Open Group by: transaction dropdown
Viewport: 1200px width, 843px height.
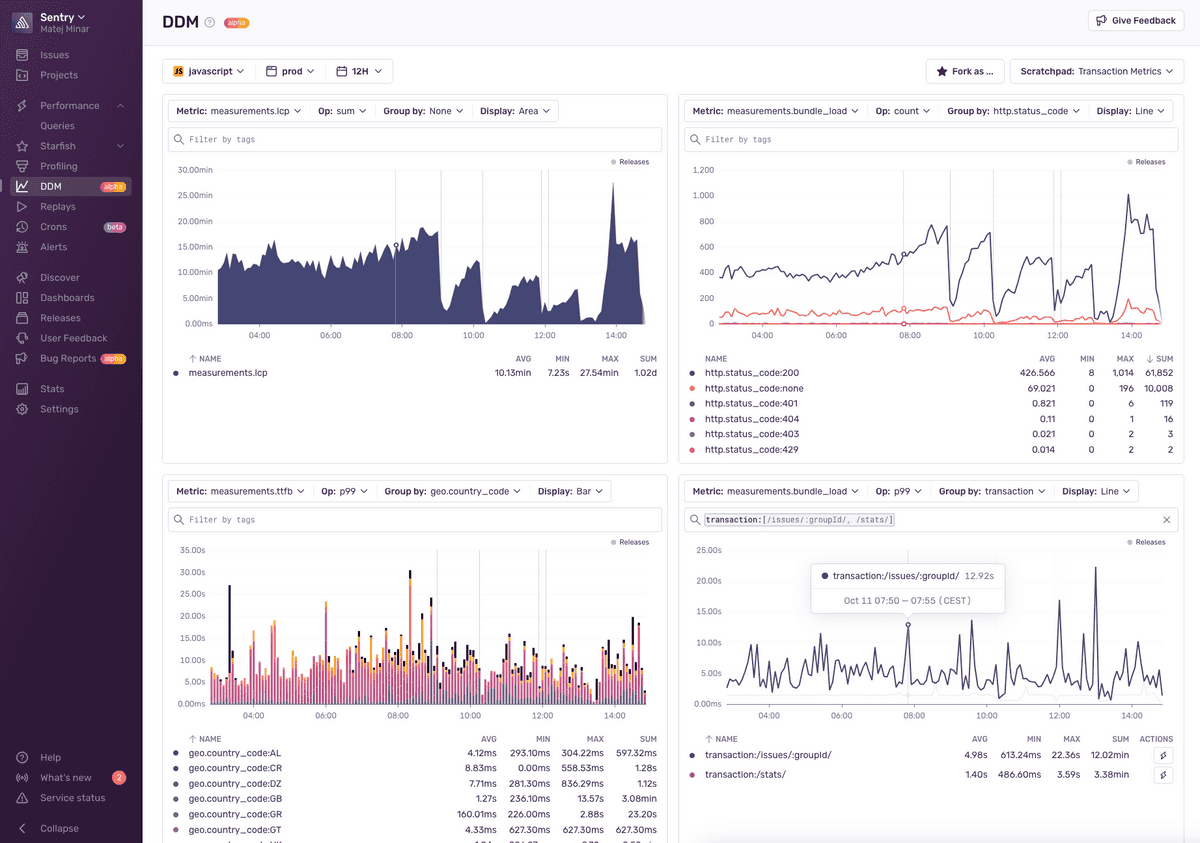tap(992, 491)
